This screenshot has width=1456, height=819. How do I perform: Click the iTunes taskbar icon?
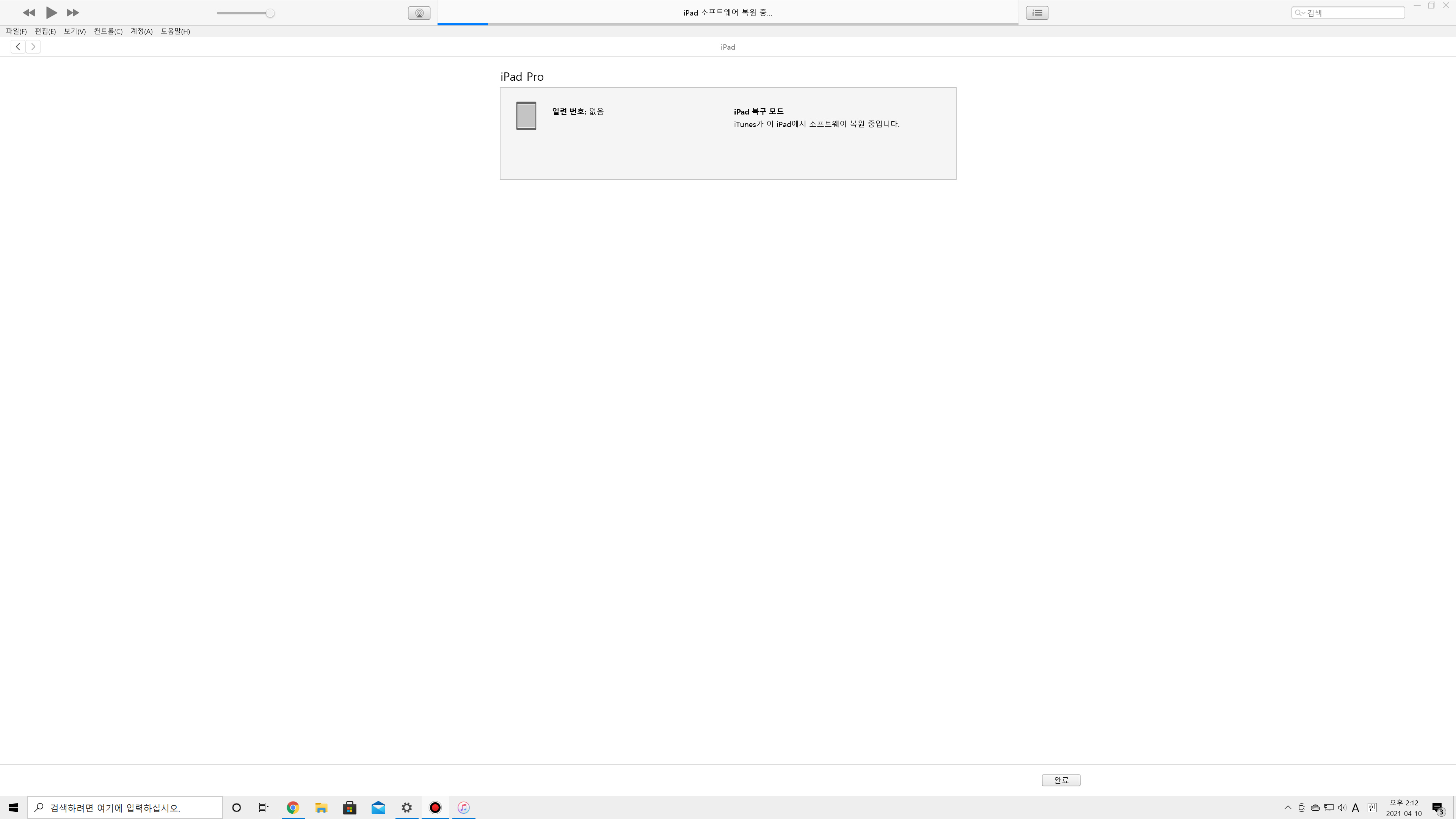[x=463, y=808]
